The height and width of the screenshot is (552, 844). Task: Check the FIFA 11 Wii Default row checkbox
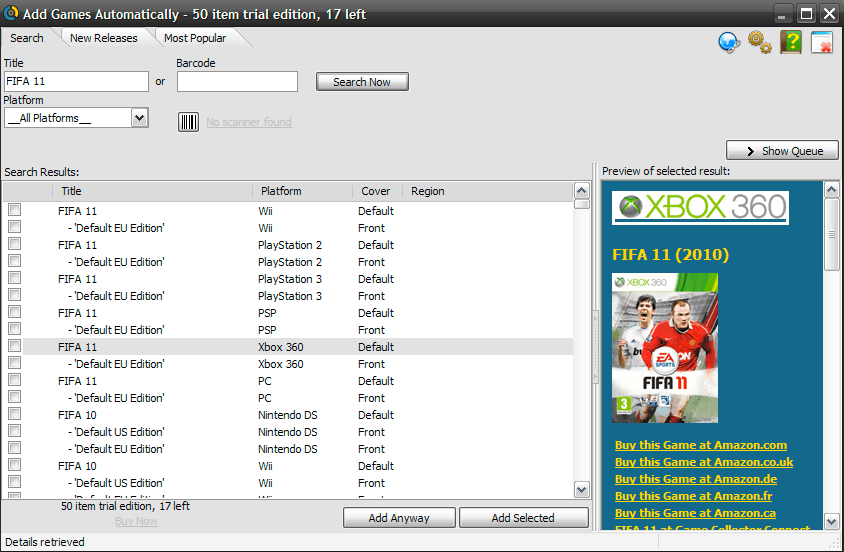pyautogui.click(x=15, y=210)
